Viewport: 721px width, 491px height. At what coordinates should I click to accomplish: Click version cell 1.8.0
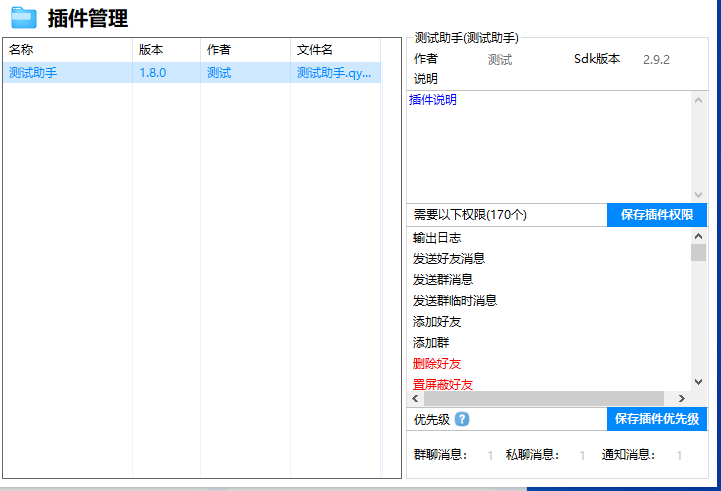[153, 73]
